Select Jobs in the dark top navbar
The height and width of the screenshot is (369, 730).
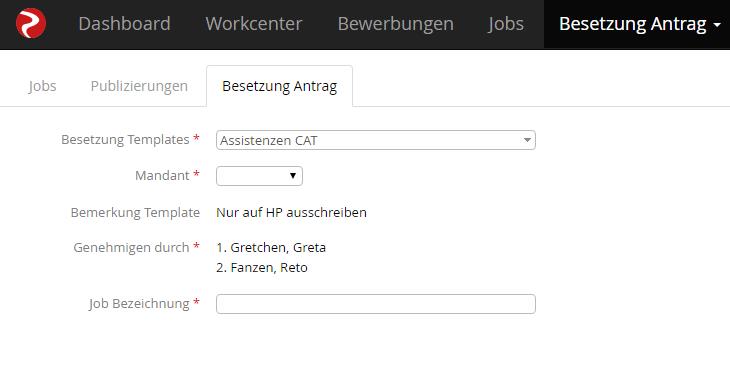(x=506, y=24)
